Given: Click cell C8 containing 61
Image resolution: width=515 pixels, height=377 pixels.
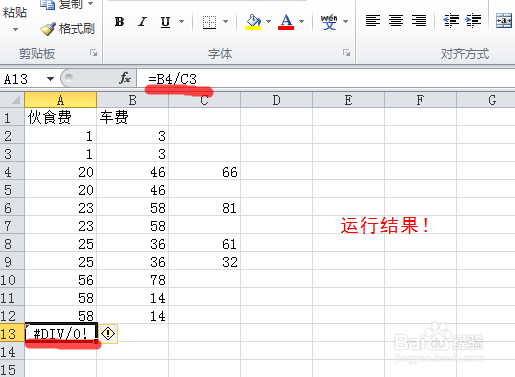Looking at the screenshot, I should click(205, 243).
